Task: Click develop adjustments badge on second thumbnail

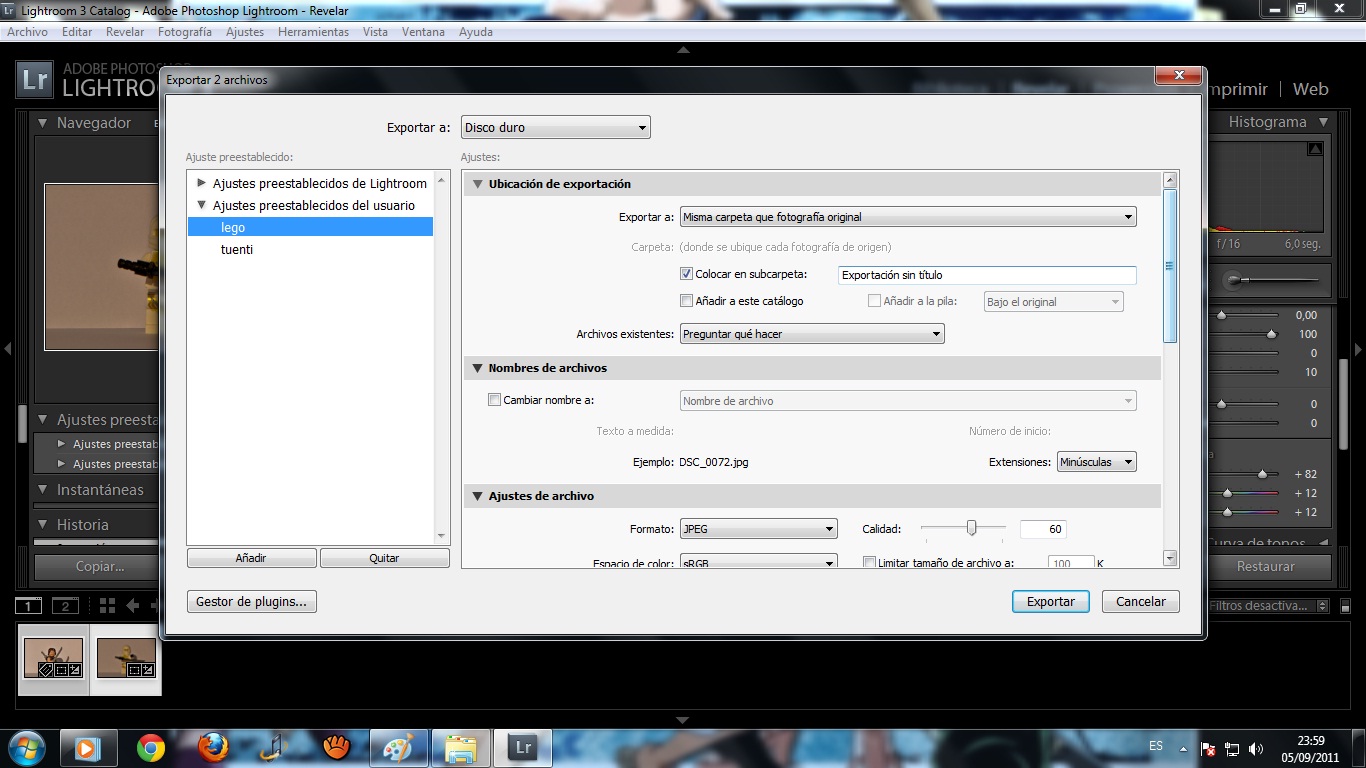Action: pyautogui.click(x=148, y=670)
